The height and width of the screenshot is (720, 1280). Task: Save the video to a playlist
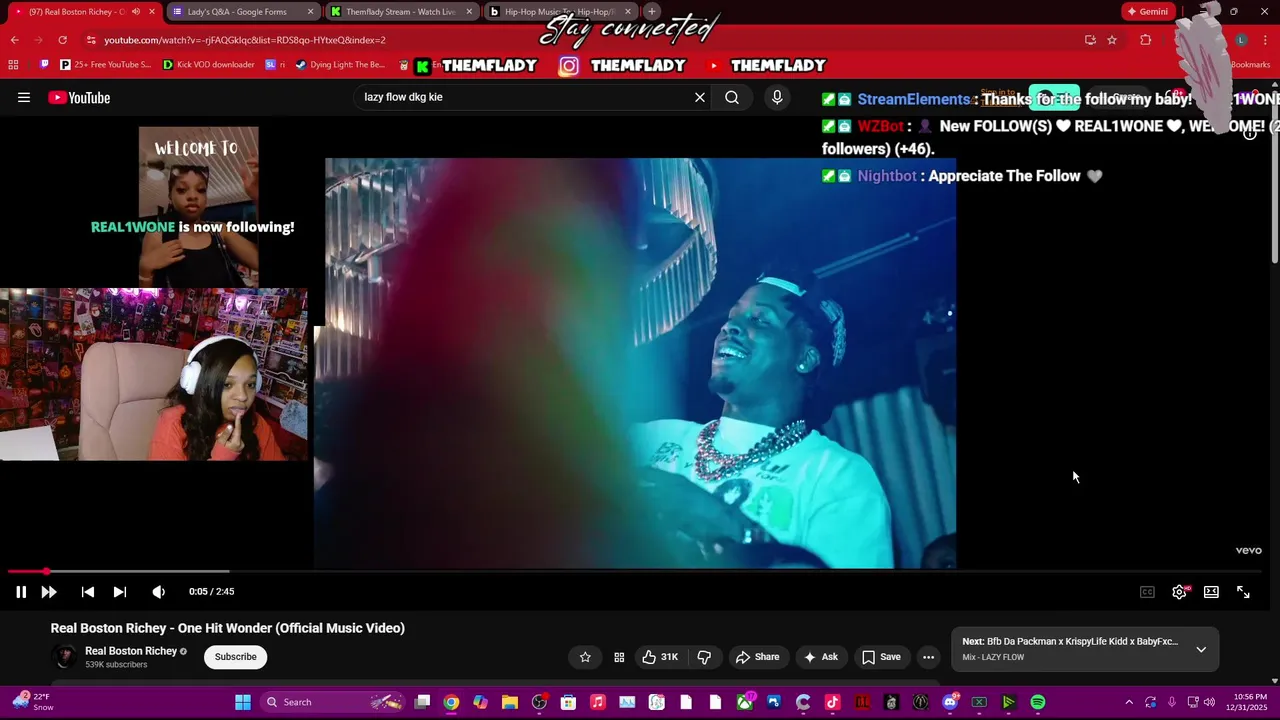[881, 657]
